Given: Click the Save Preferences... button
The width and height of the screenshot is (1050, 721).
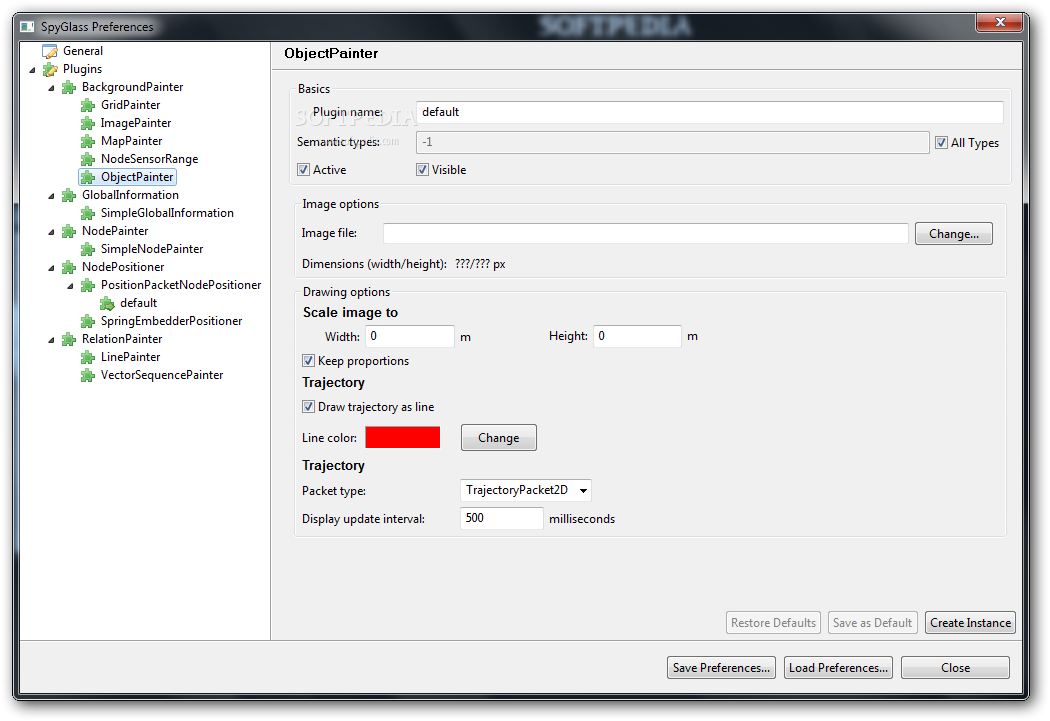Looking at the screenshot, I should coord(721,667).
